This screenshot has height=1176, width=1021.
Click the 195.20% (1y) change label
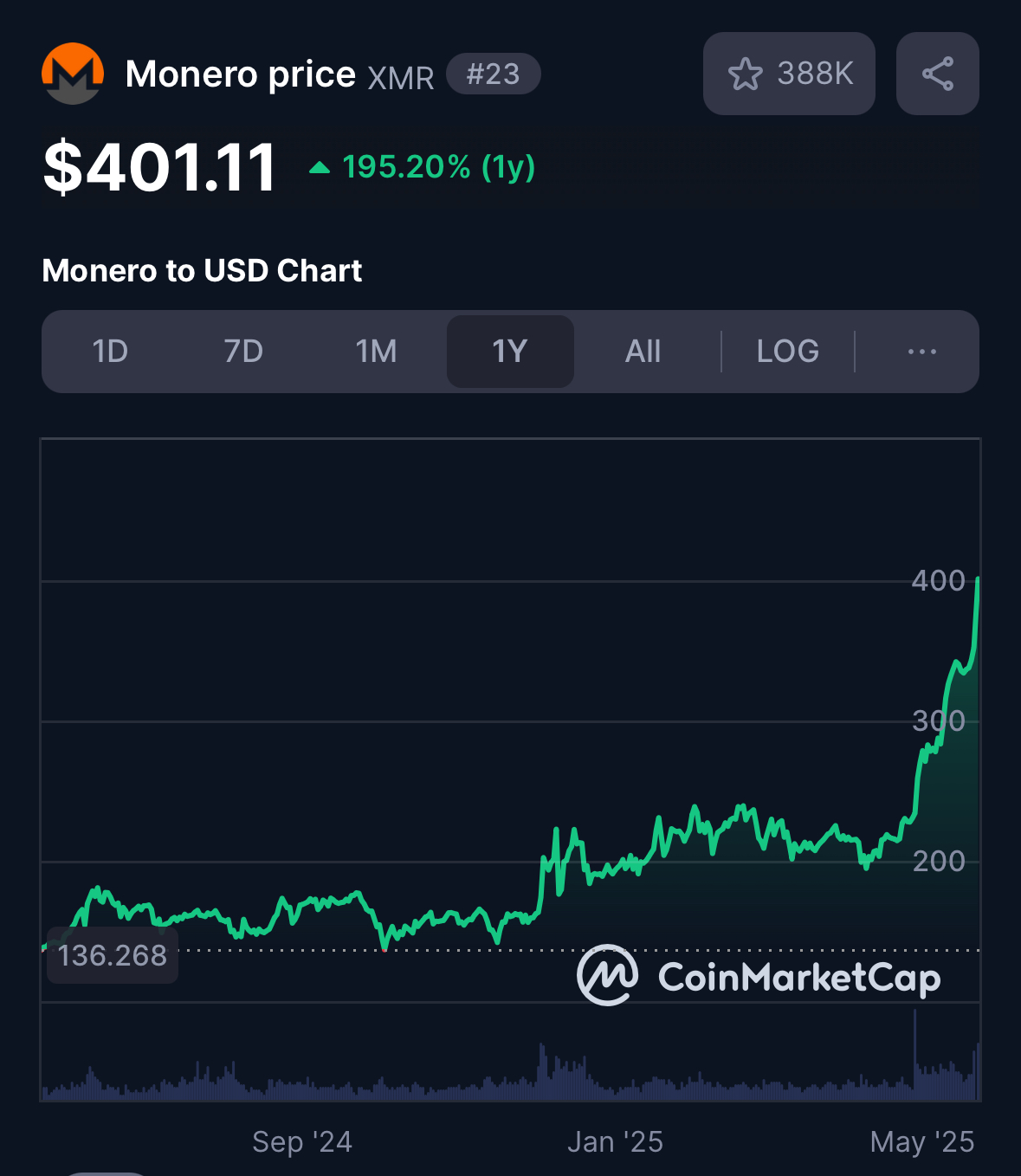pyautogui.click(x=439, y=166)
